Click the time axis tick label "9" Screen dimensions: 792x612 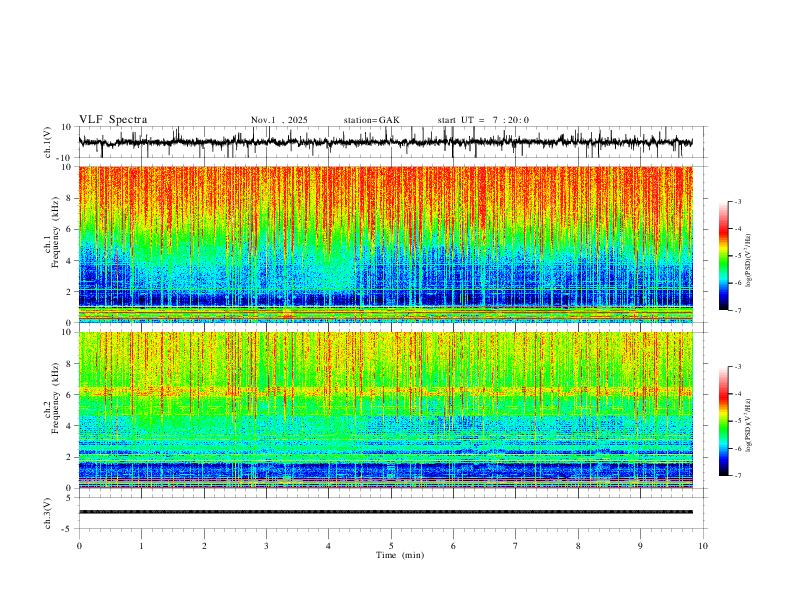coord(640,546)
